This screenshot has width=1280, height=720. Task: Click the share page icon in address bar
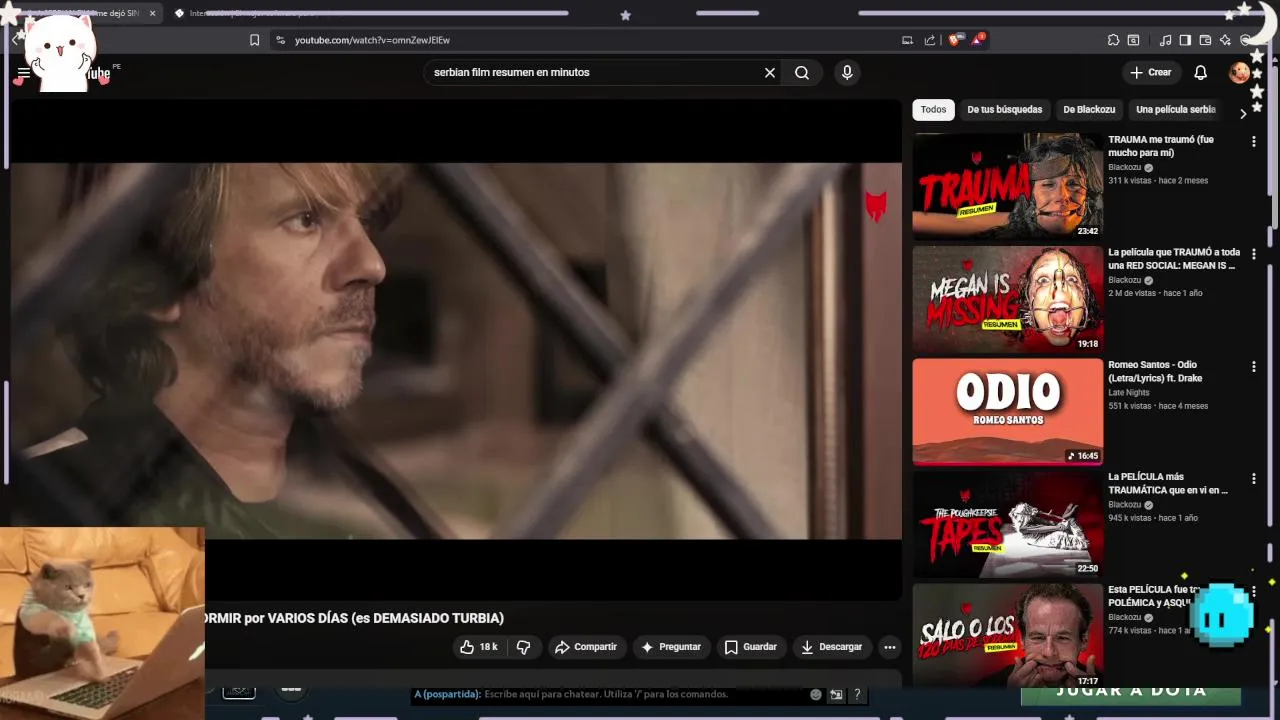click(x=930, y=40)
